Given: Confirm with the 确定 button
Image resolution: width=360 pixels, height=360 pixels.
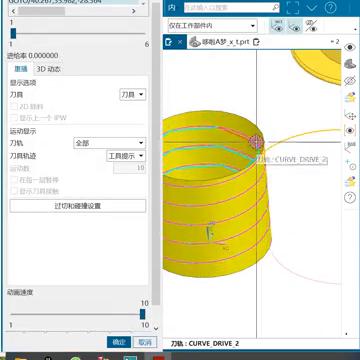Looking at the screenshot, I should point(119,342).
